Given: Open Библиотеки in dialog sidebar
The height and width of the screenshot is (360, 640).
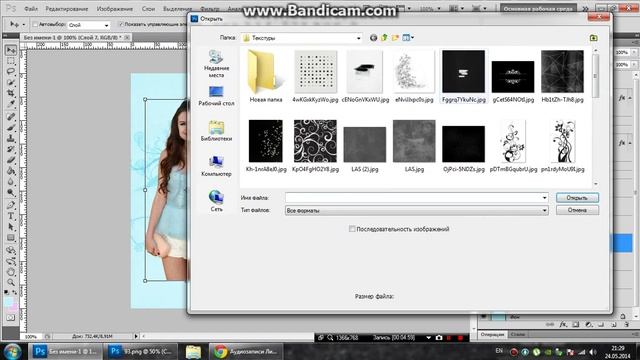Looking at the screenshot, I should point(216,131).
